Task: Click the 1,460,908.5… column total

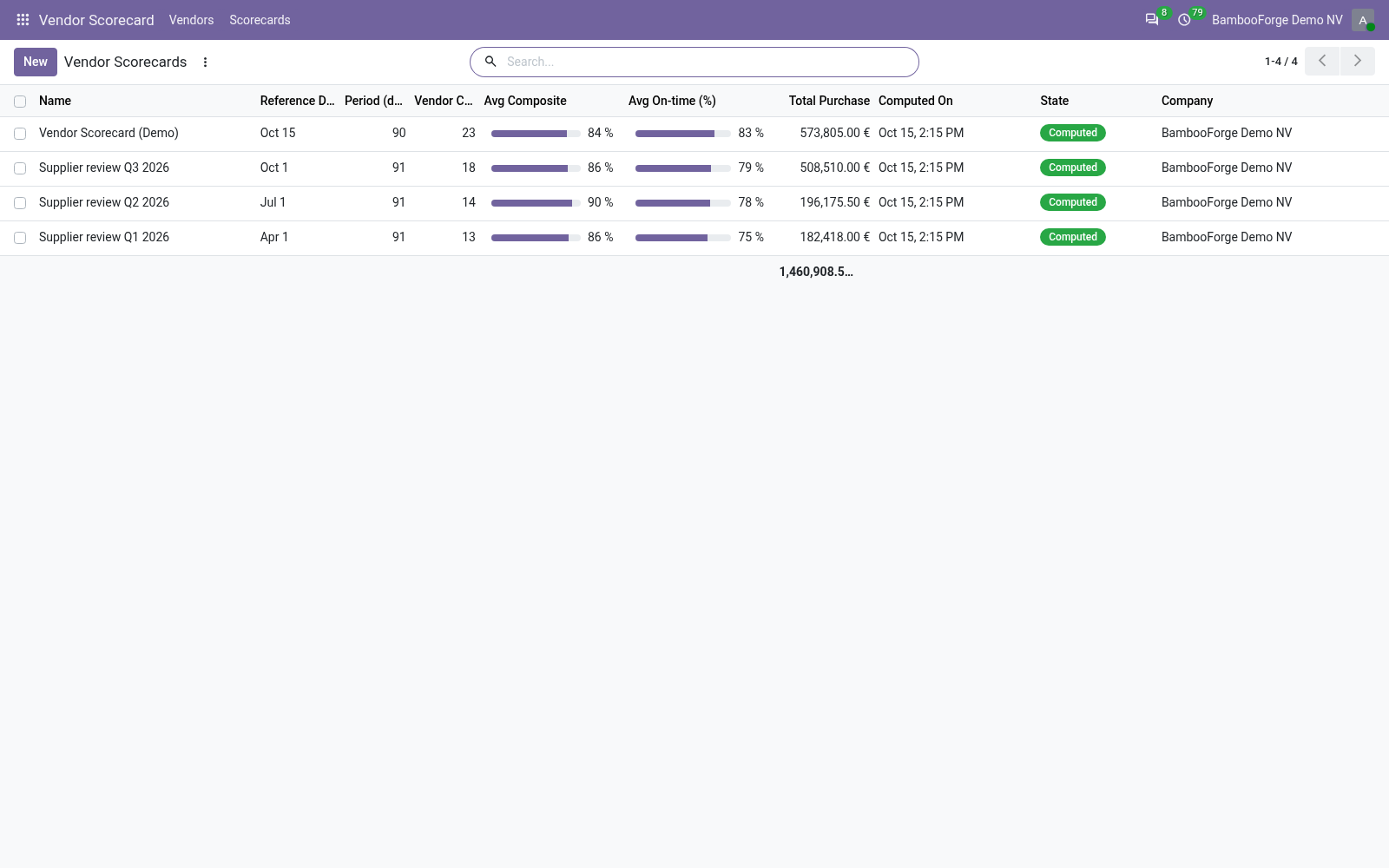Action: pos(816,272)
